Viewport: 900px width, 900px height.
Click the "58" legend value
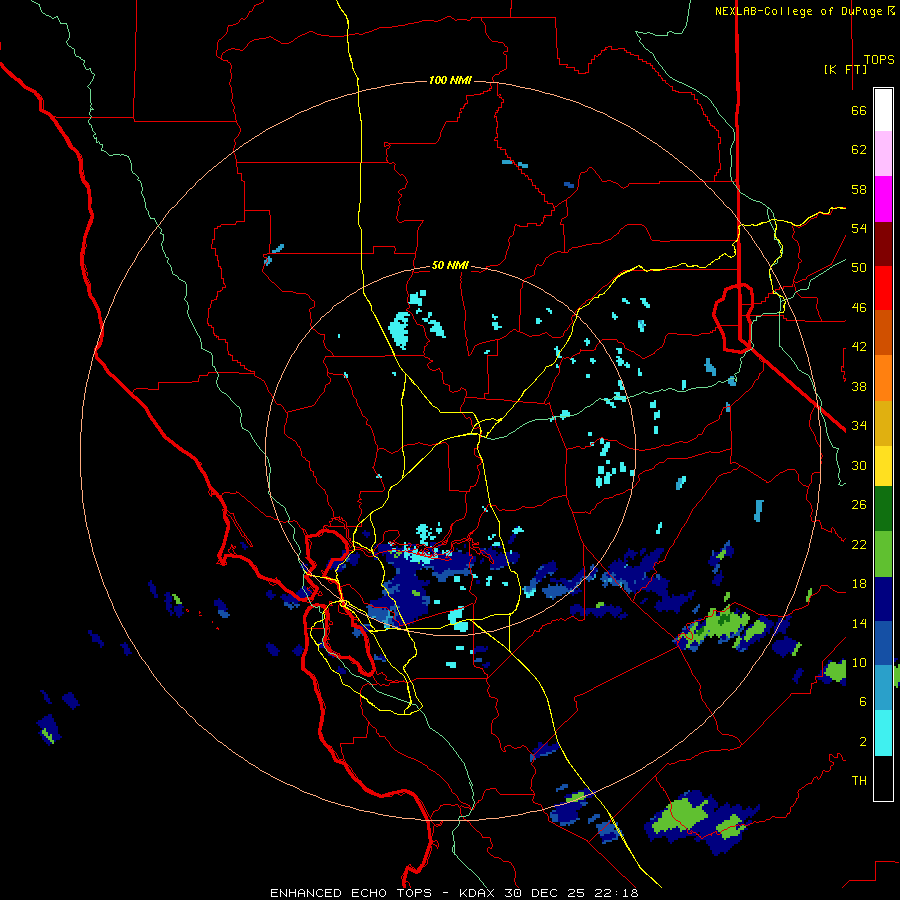click(x=859, y=189)
